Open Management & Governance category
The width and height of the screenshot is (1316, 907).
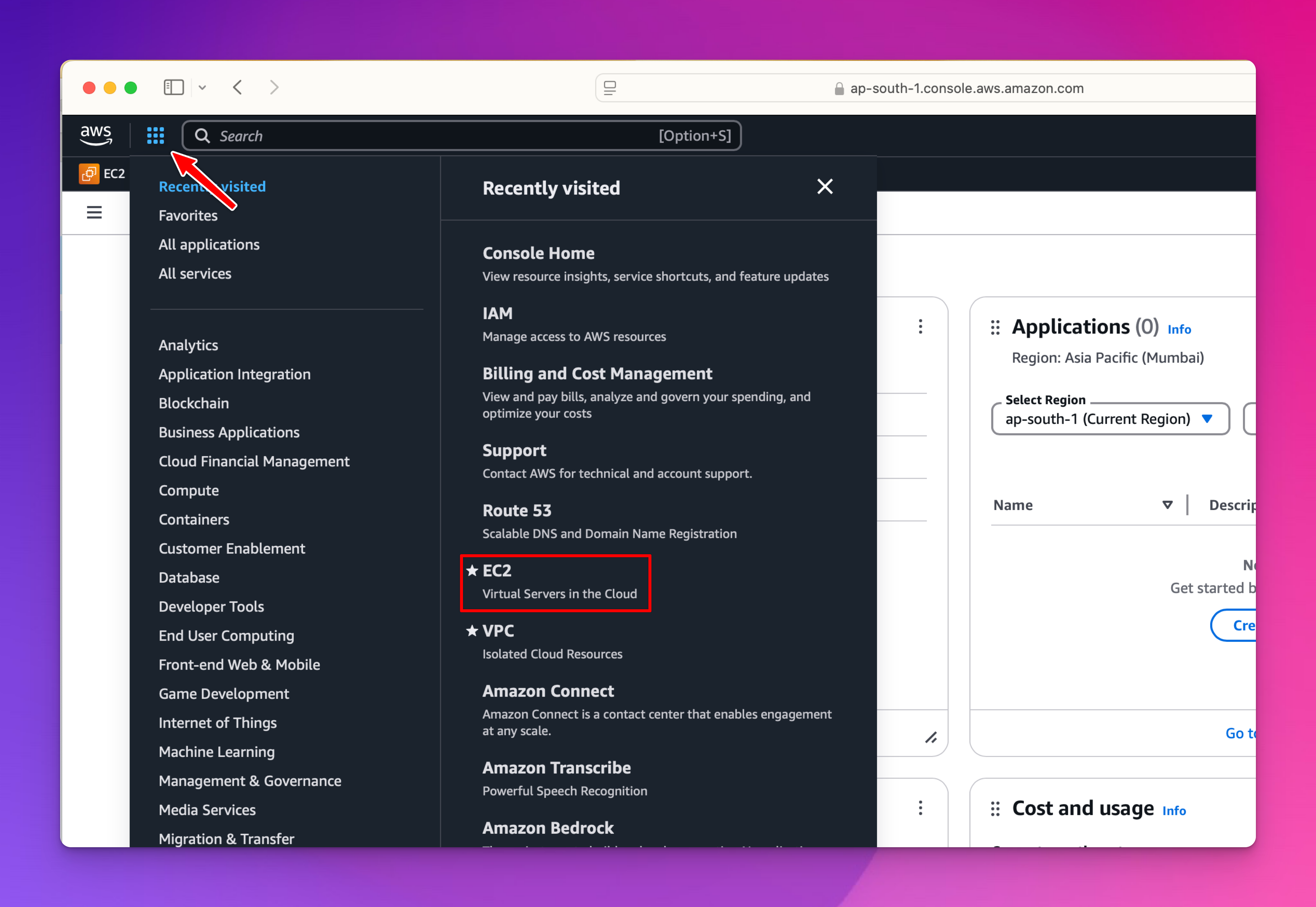pos(250,780)
